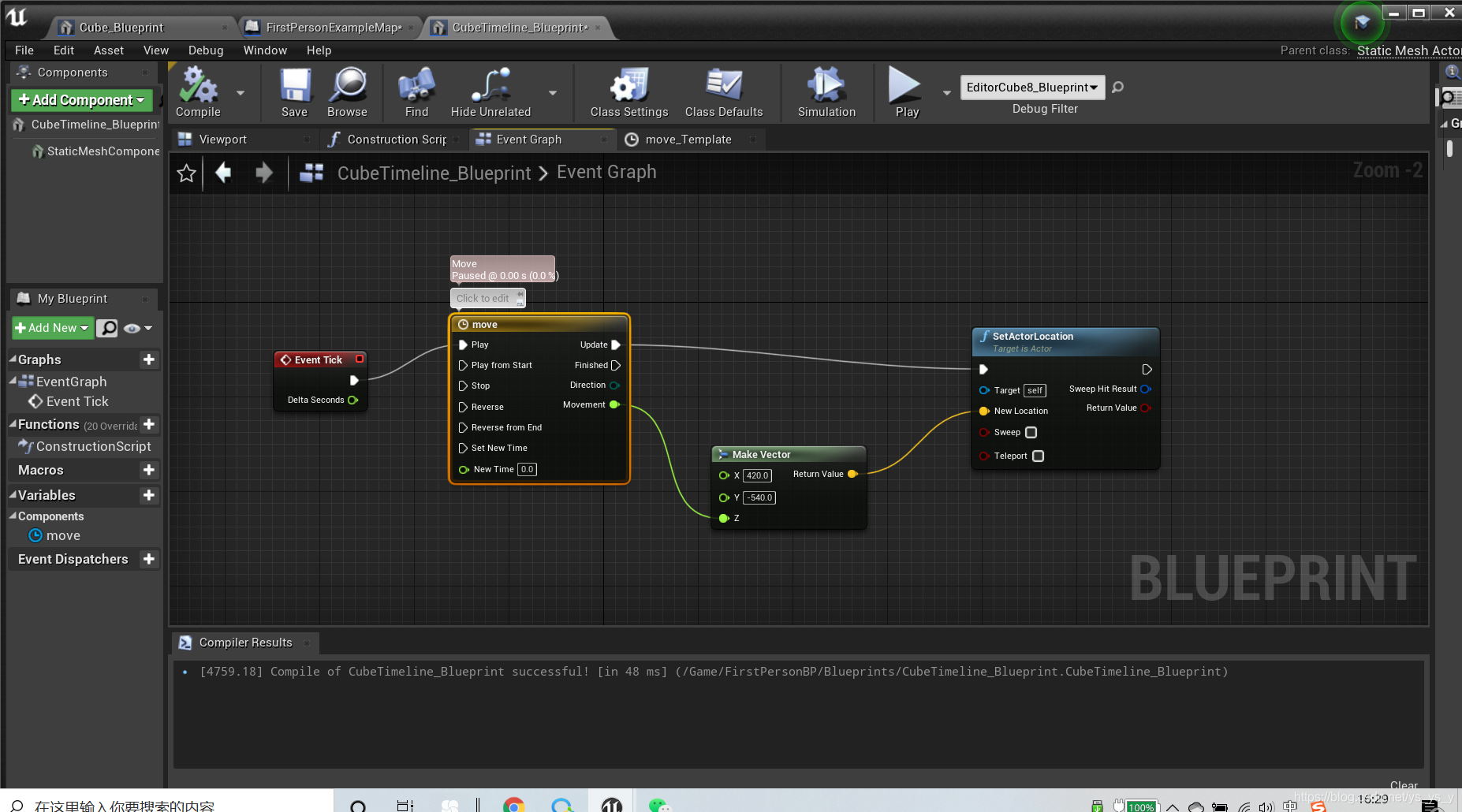Image resolution: width=1462 pixels, height=812 pixels.
Task: Start Simulation mode
Action: coord(825,91)
